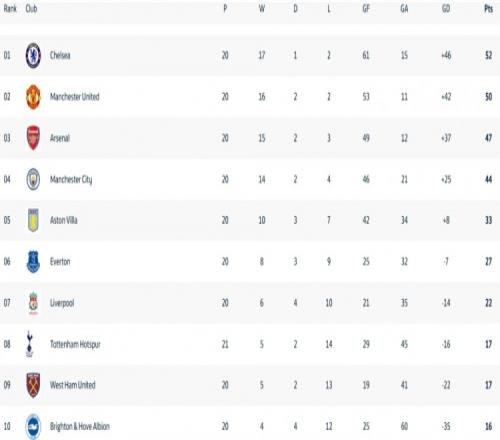500x440 pixels.
Task: Select the Club column header
Action: 31,9
